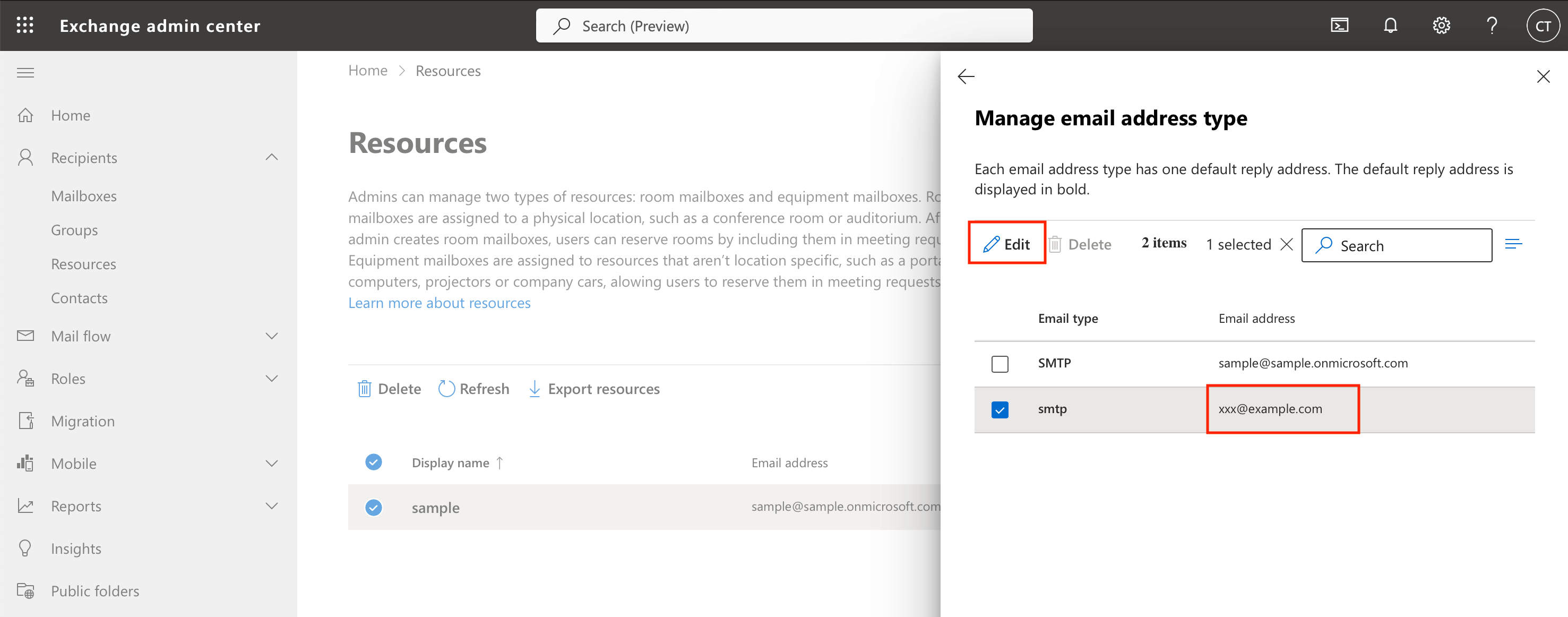This screenshot has width=1568, height=617.
Task: Open Cloud Shell from the top bar
Action: tap(1339, 25)
